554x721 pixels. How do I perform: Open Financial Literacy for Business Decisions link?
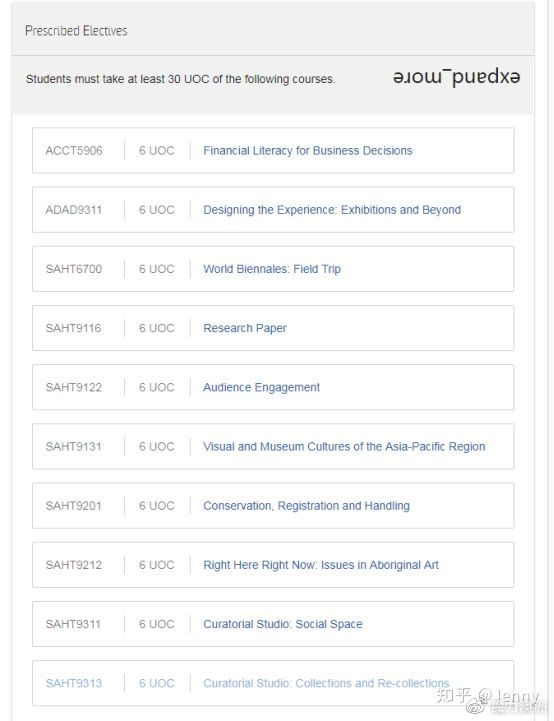coord(308,151)
